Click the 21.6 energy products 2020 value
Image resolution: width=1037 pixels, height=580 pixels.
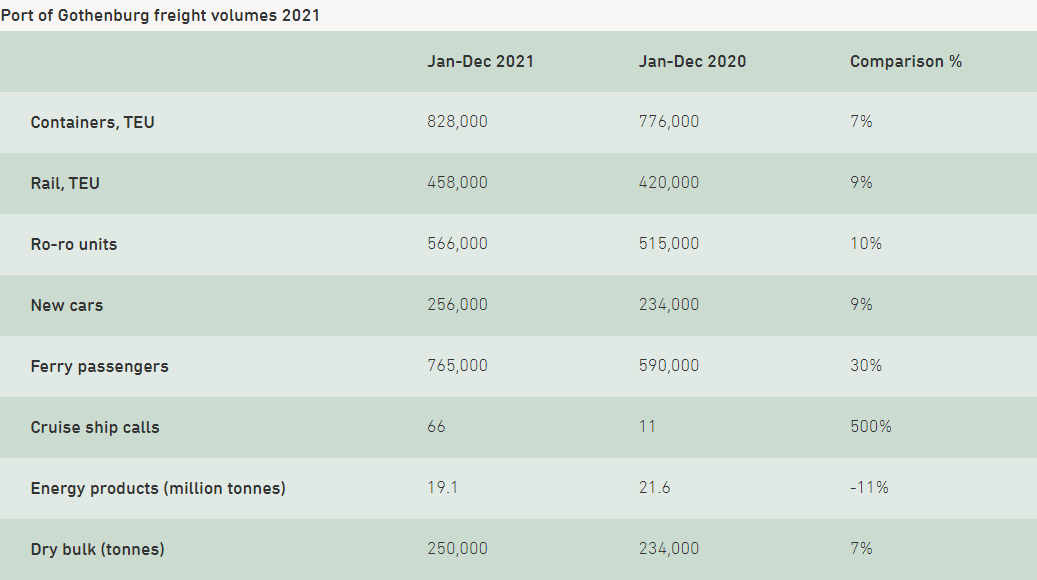pyautogui.click(x=654, y=487)
